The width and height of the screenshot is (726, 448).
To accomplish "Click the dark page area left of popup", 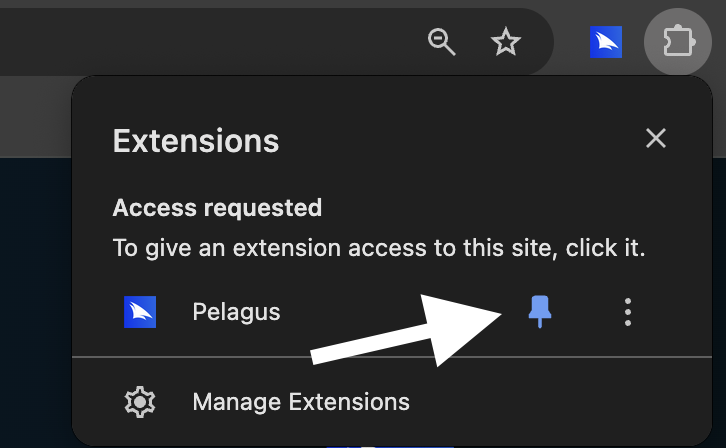I will coord(35,300).
